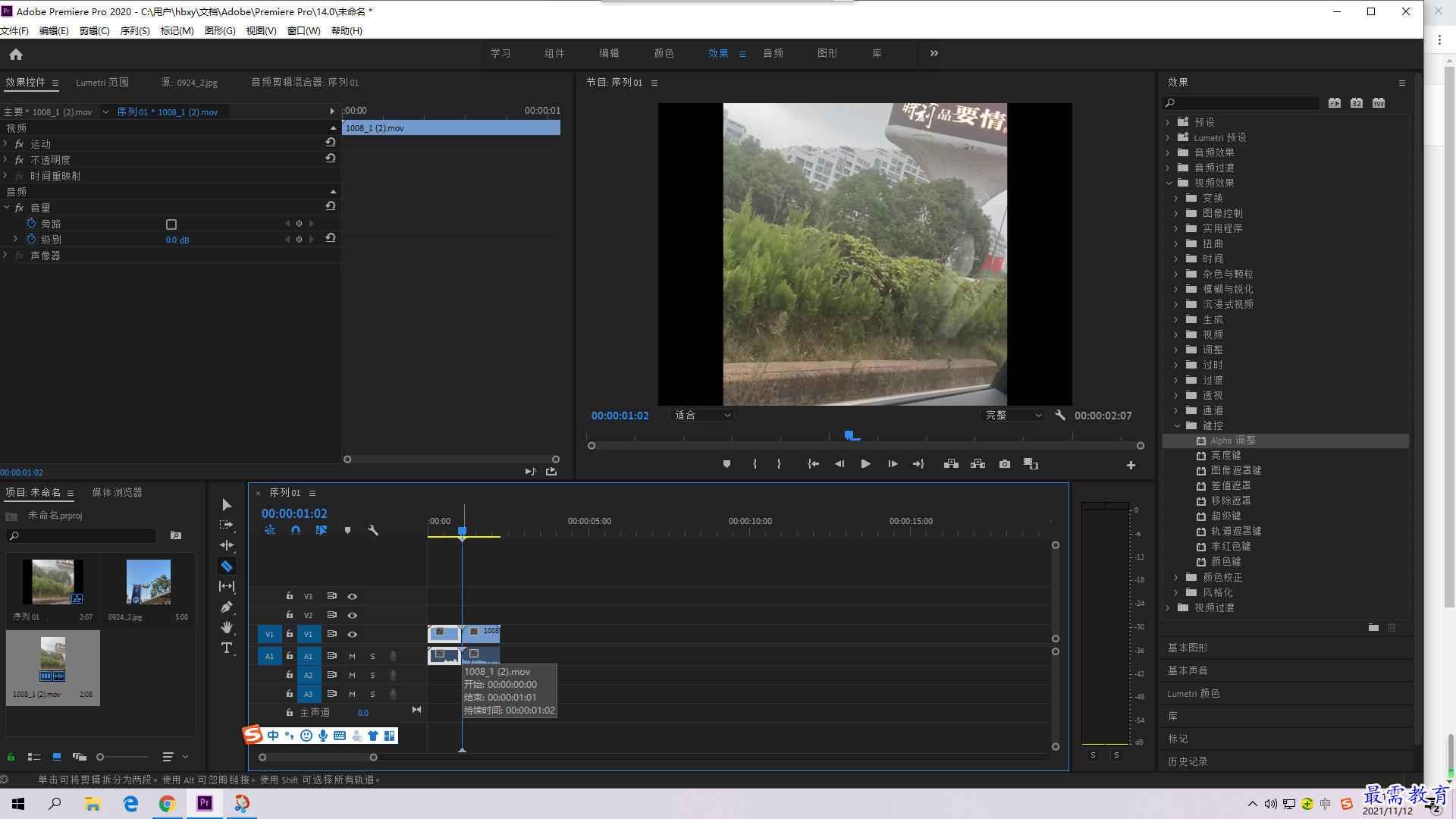1456x819 pixels.
Task: Switch project panel to list view
Action: coord(33,757)
